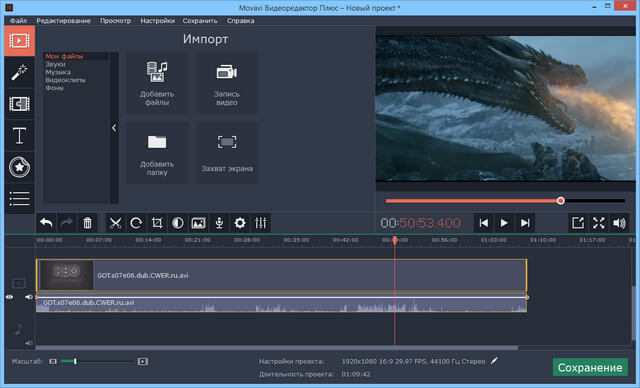Delete selected clip with trash icon
The height and width of the screenshot is (388, 640).
[x=87, y=223]
